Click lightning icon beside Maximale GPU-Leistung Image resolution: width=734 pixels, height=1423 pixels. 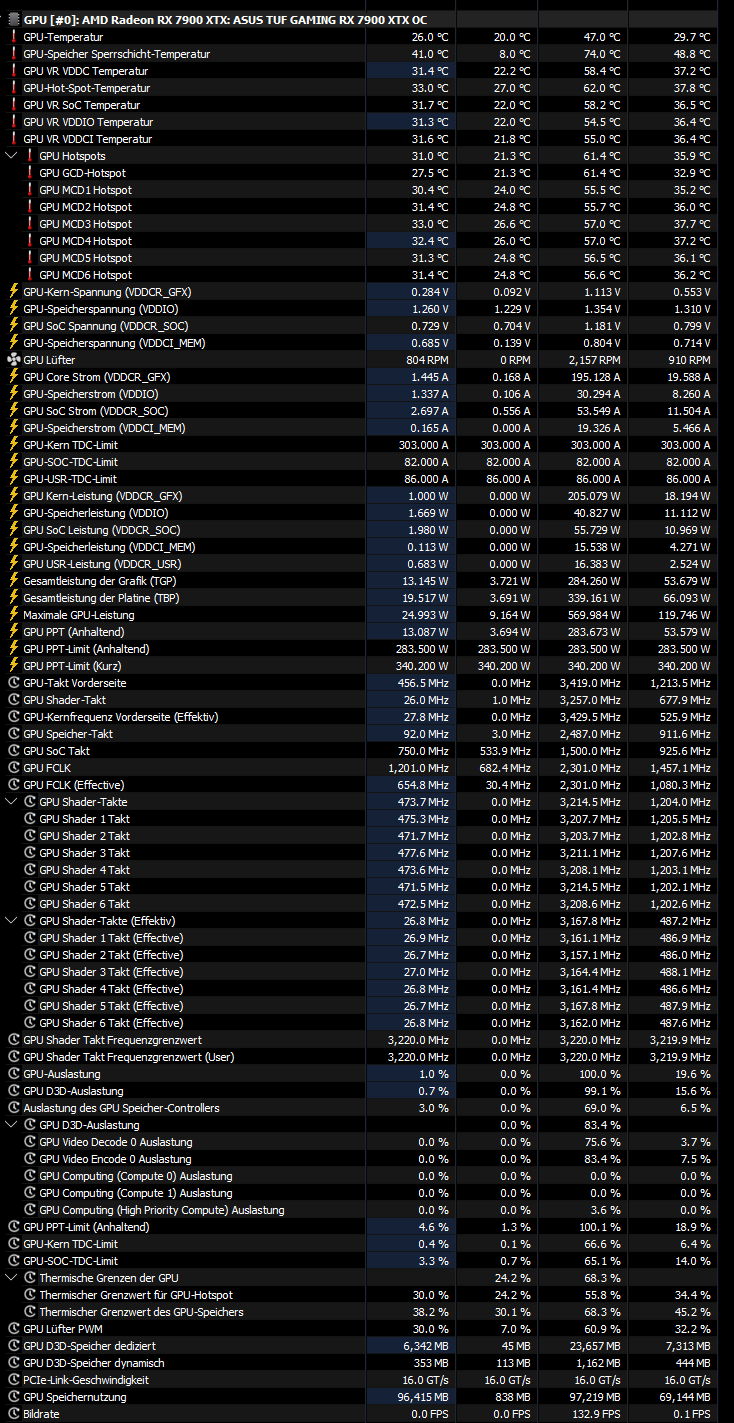tap(13, 615)
